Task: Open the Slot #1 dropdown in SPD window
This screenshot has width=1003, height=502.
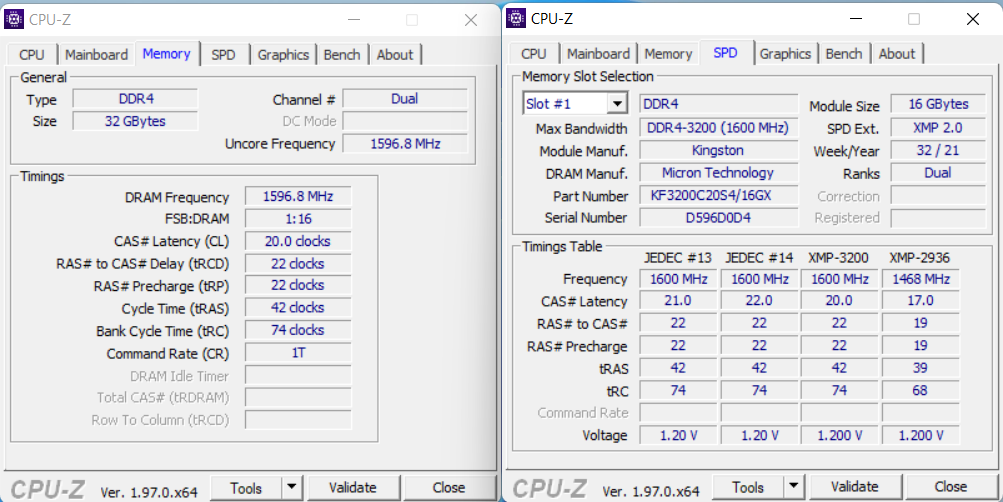Action: pos(617,104)
